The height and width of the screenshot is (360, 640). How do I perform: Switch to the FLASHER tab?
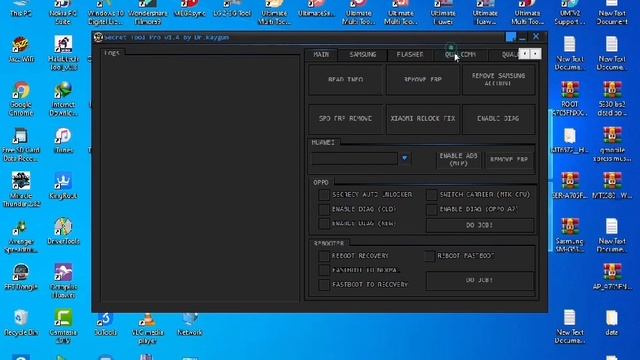point(410,54)
